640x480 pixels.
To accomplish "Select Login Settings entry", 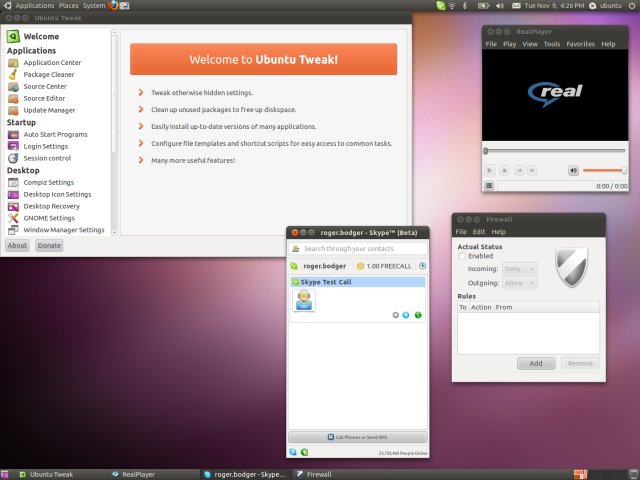I will [x=46, y=146].
